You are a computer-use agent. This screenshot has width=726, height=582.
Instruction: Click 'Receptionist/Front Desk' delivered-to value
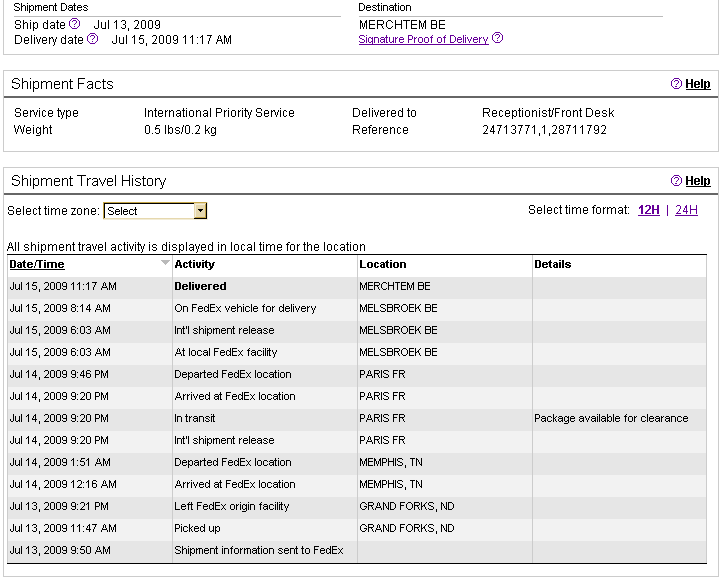click(548, 113)
